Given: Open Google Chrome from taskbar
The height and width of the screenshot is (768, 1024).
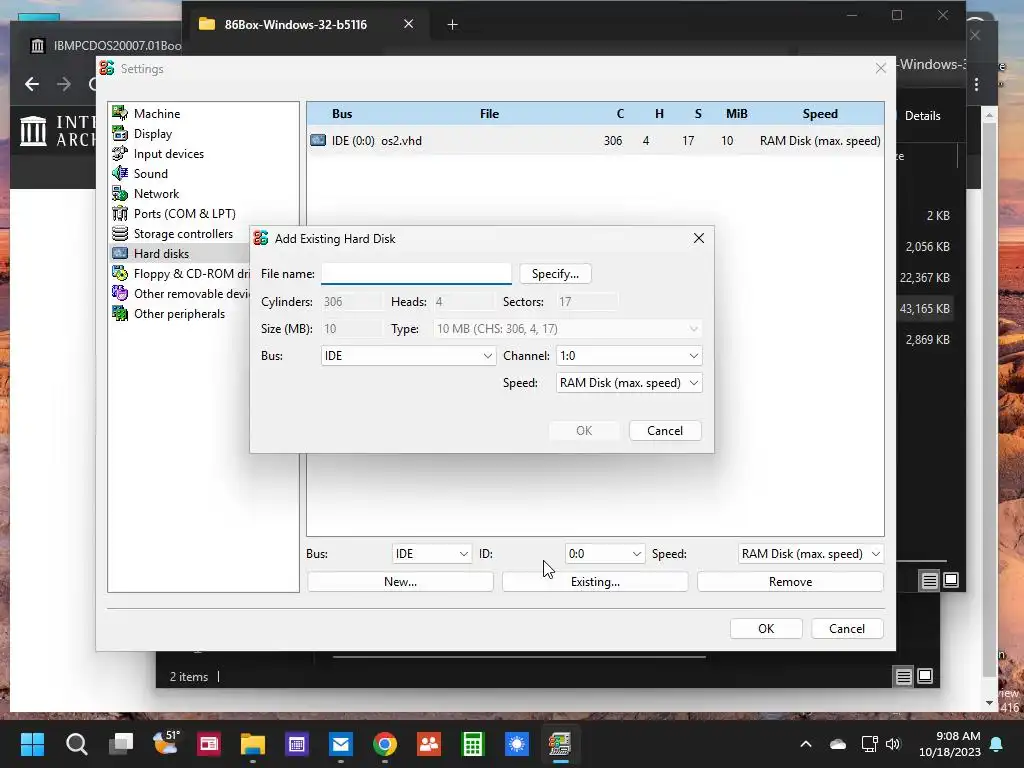Looking at the screenshot, I should click(385, 744).
